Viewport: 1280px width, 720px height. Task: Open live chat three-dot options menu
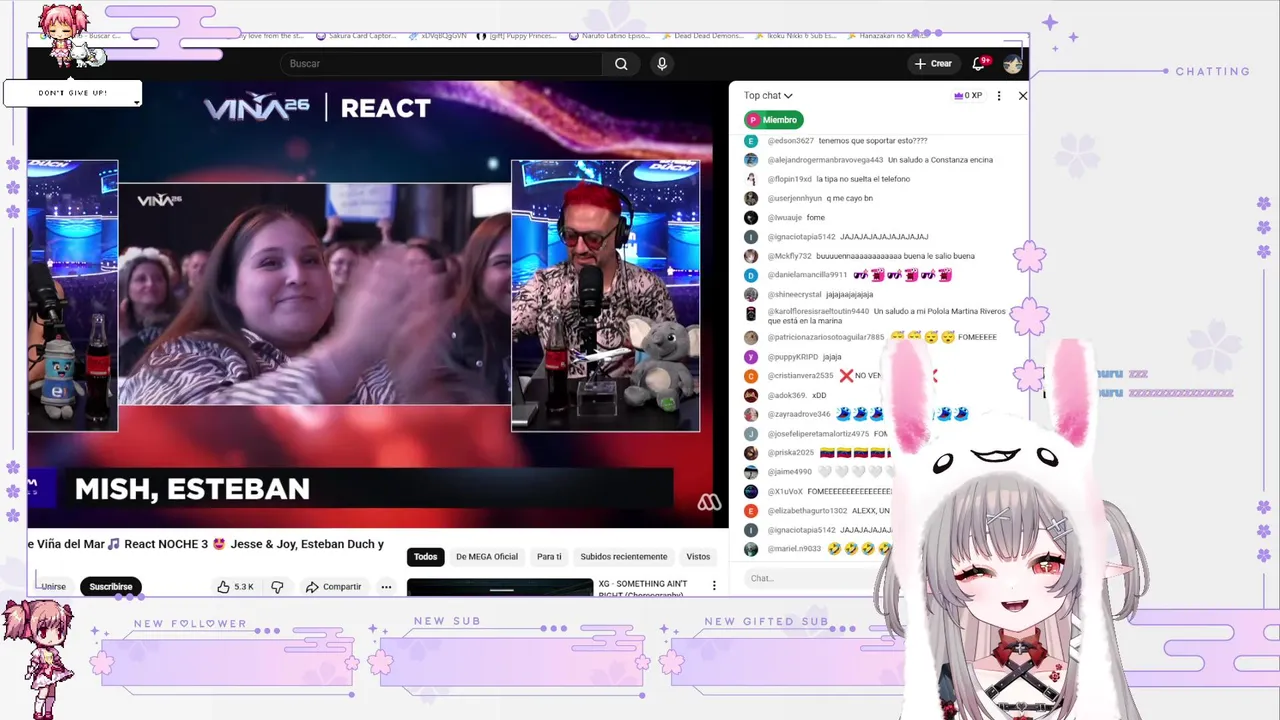[998, 96]
